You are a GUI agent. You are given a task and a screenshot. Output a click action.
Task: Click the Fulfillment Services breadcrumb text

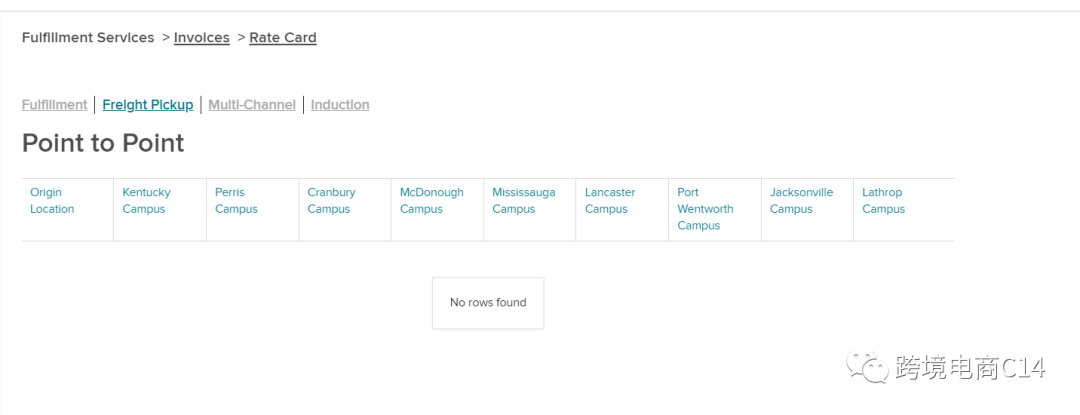coord(88,38)
